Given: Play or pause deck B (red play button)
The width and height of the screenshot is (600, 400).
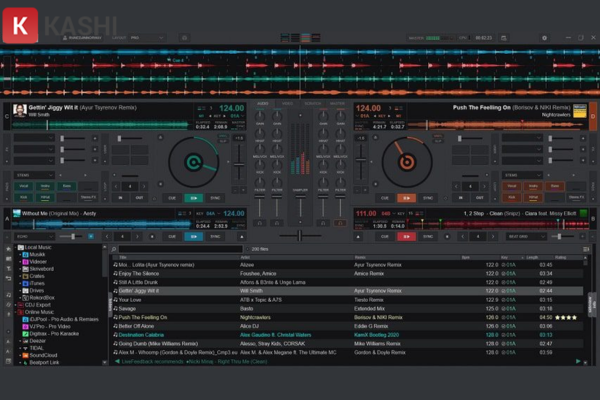Looking at the screenshot, I should (x=406, y=237).
